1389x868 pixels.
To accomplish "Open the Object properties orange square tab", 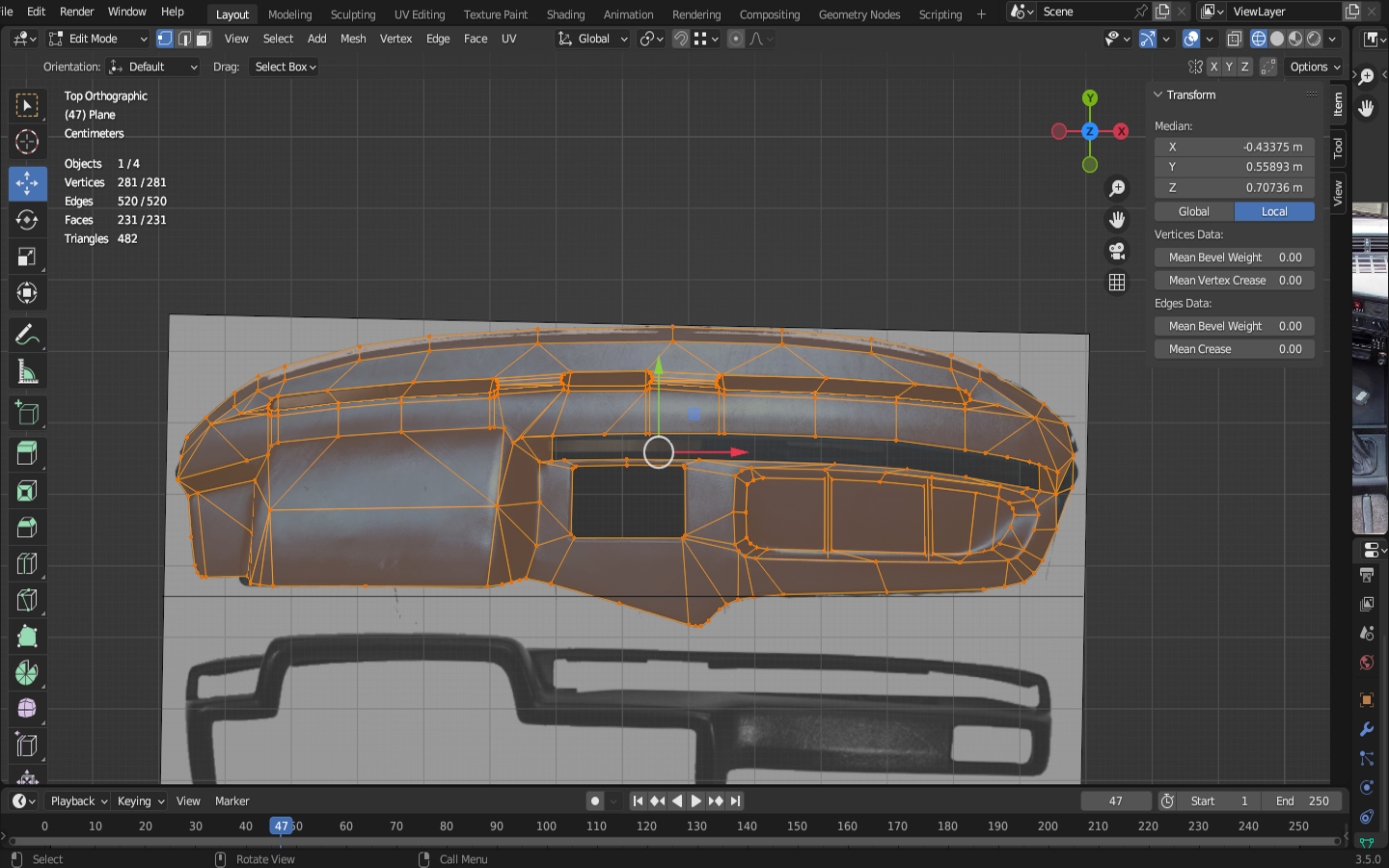I will tap(1367, 699).
